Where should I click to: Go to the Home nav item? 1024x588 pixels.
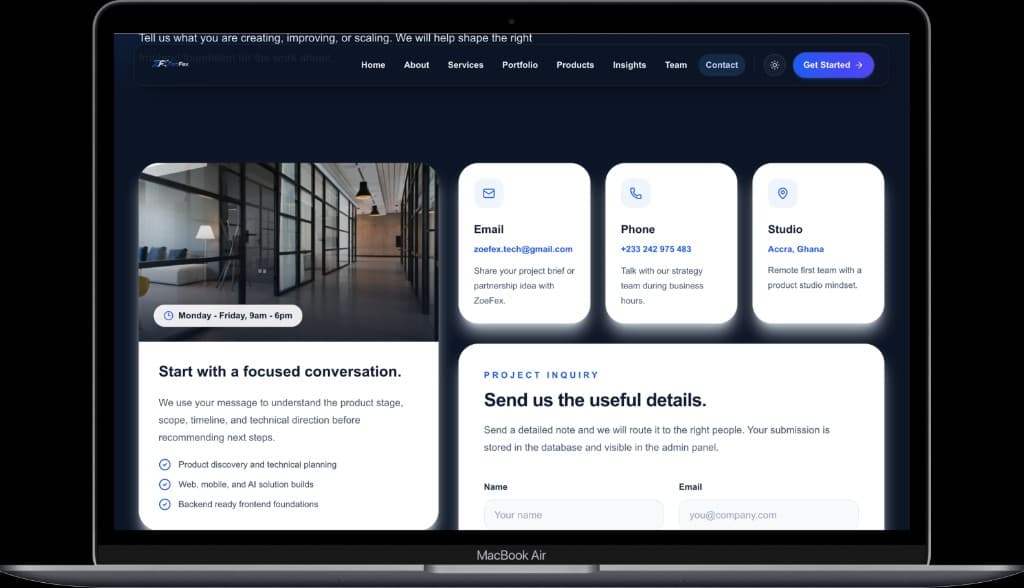(x=373, y=65)
